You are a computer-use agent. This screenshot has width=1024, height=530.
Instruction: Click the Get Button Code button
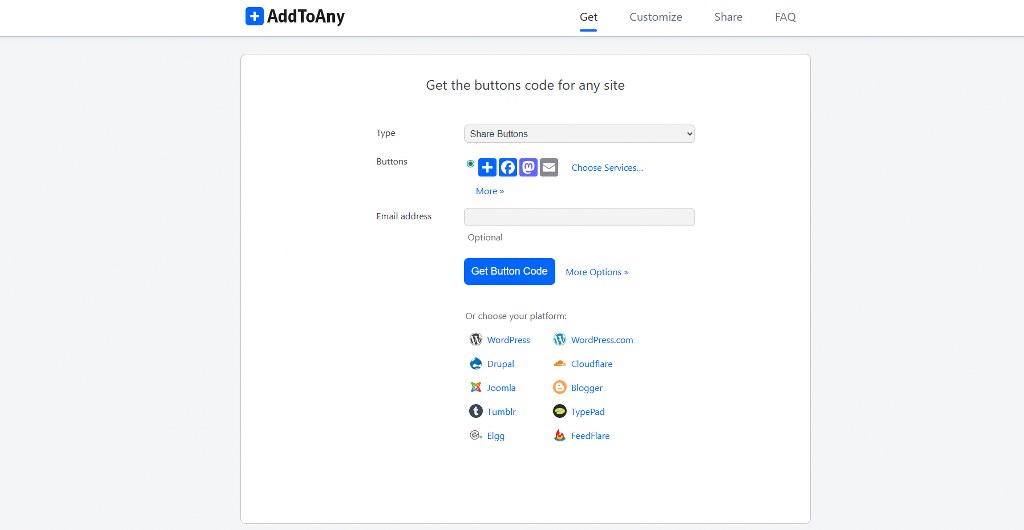pos(509,272)
